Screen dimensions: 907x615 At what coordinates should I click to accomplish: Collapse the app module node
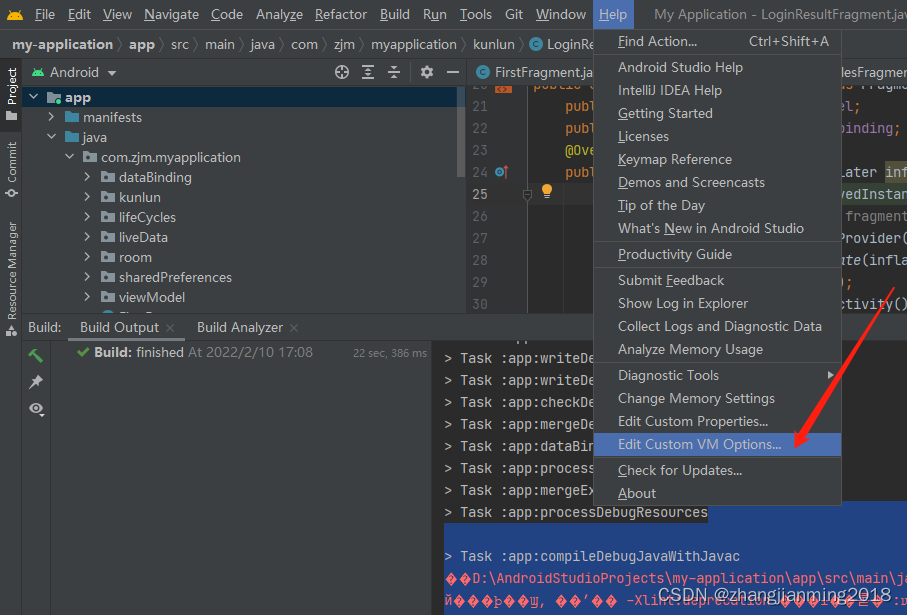point(34,97)
